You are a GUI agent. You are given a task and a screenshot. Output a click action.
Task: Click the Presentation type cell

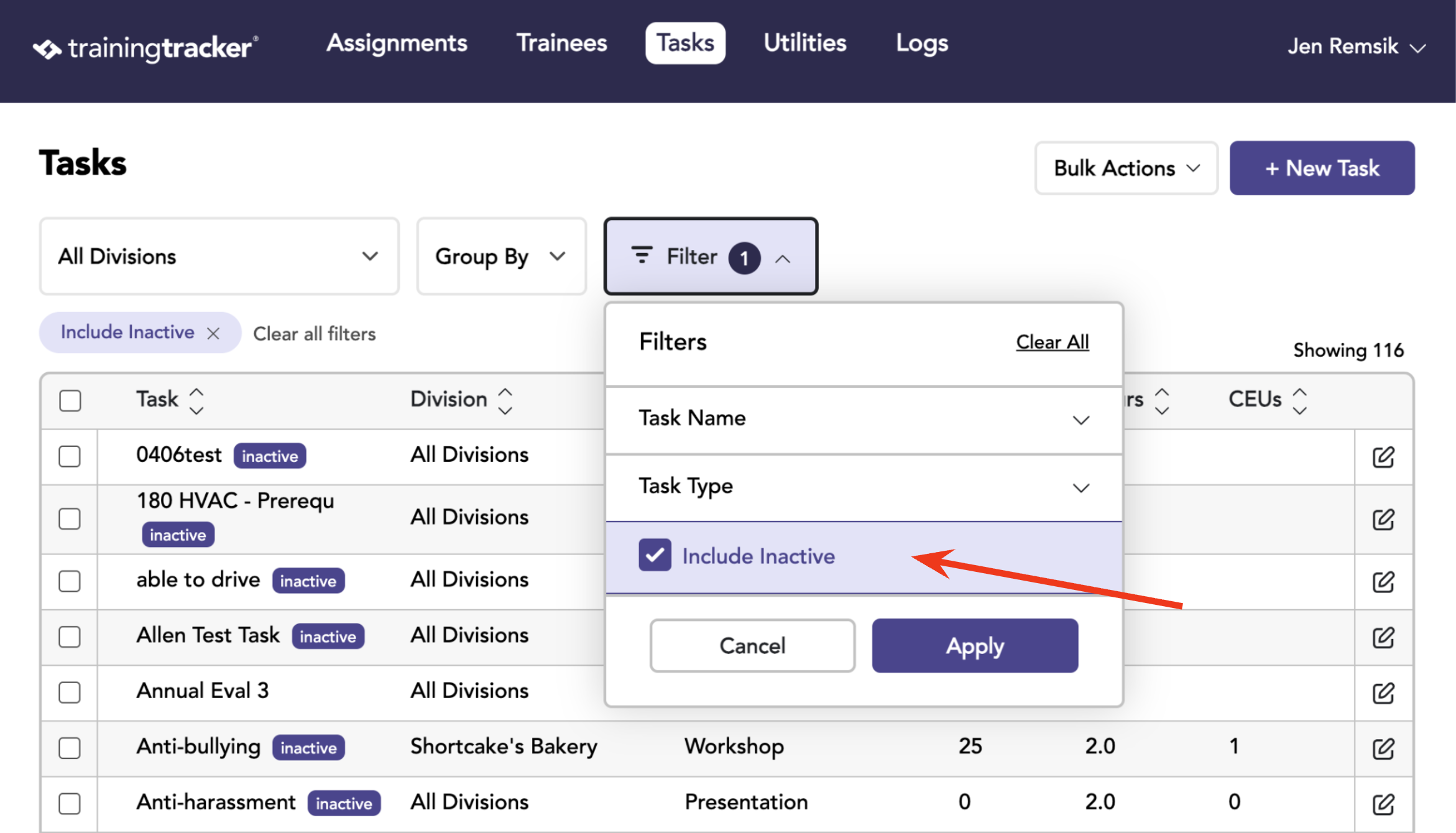746,802
